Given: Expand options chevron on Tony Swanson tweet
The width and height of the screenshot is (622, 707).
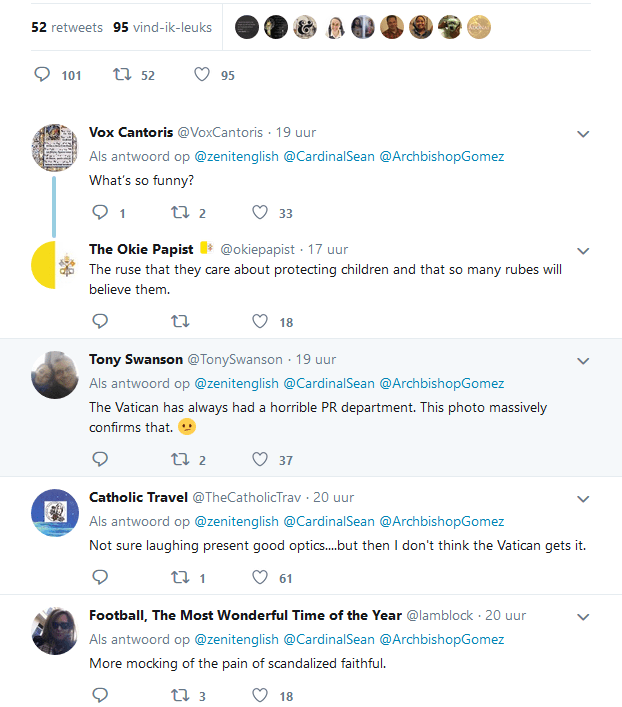Looking at the screenshot, I should tap(584, 360).
